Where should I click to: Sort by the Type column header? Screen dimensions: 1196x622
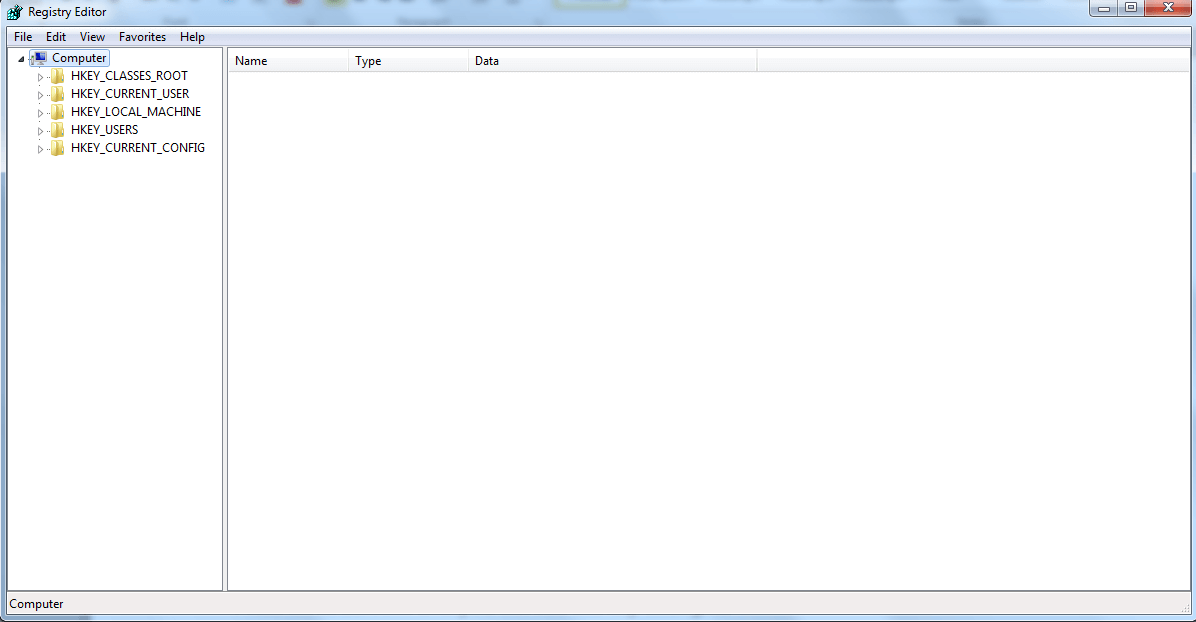[x=409, y=61]
